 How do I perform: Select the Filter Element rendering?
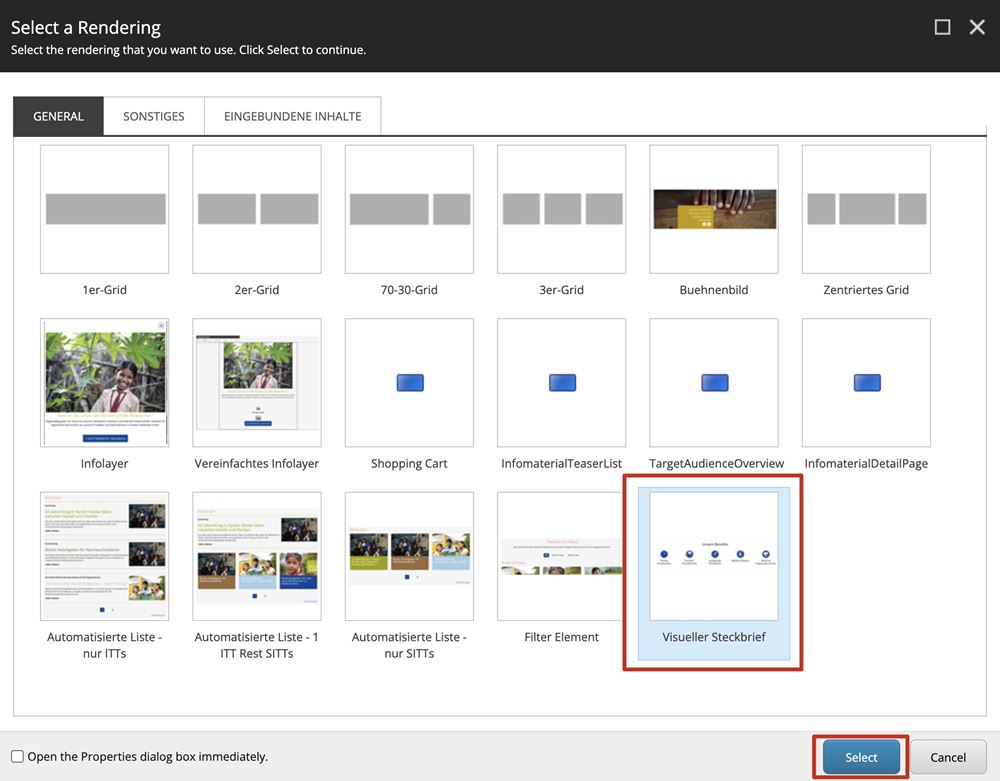click(562, 556)
